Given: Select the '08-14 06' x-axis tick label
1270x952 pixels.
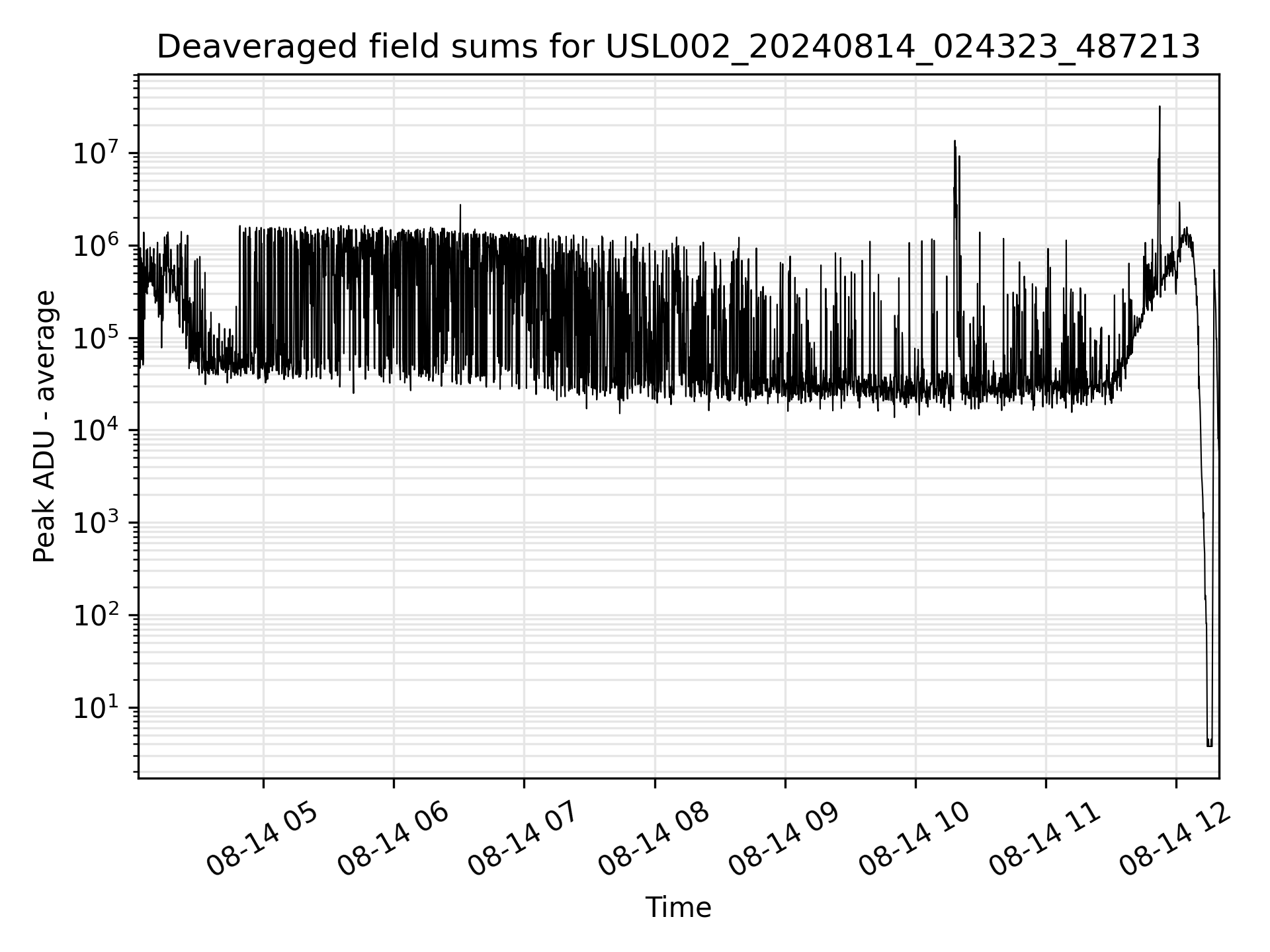Looking at the screenshot, I should [x=393, y=840].
